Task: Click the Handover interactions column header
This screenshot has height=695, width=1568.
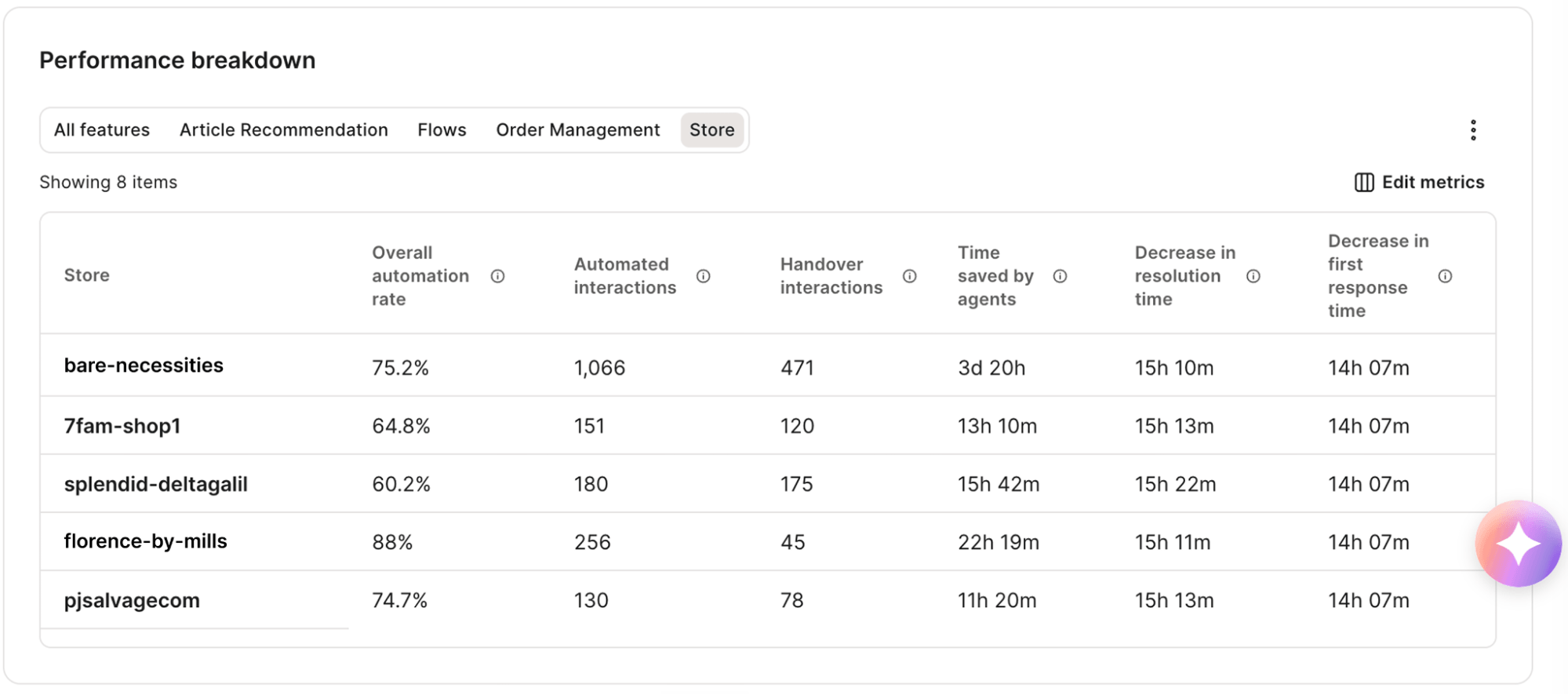Action: click(831, 276)
